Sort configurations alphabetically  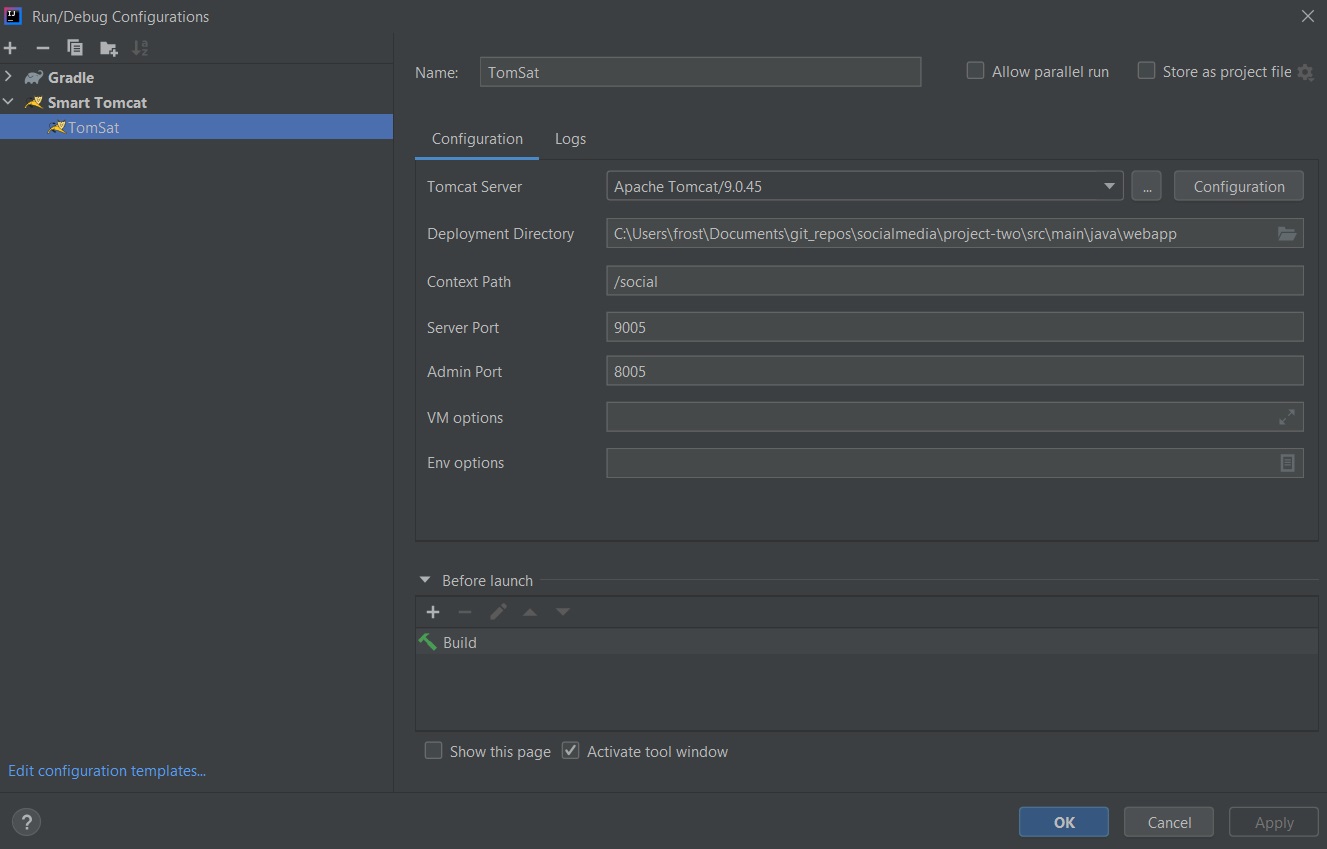point(140,47)
